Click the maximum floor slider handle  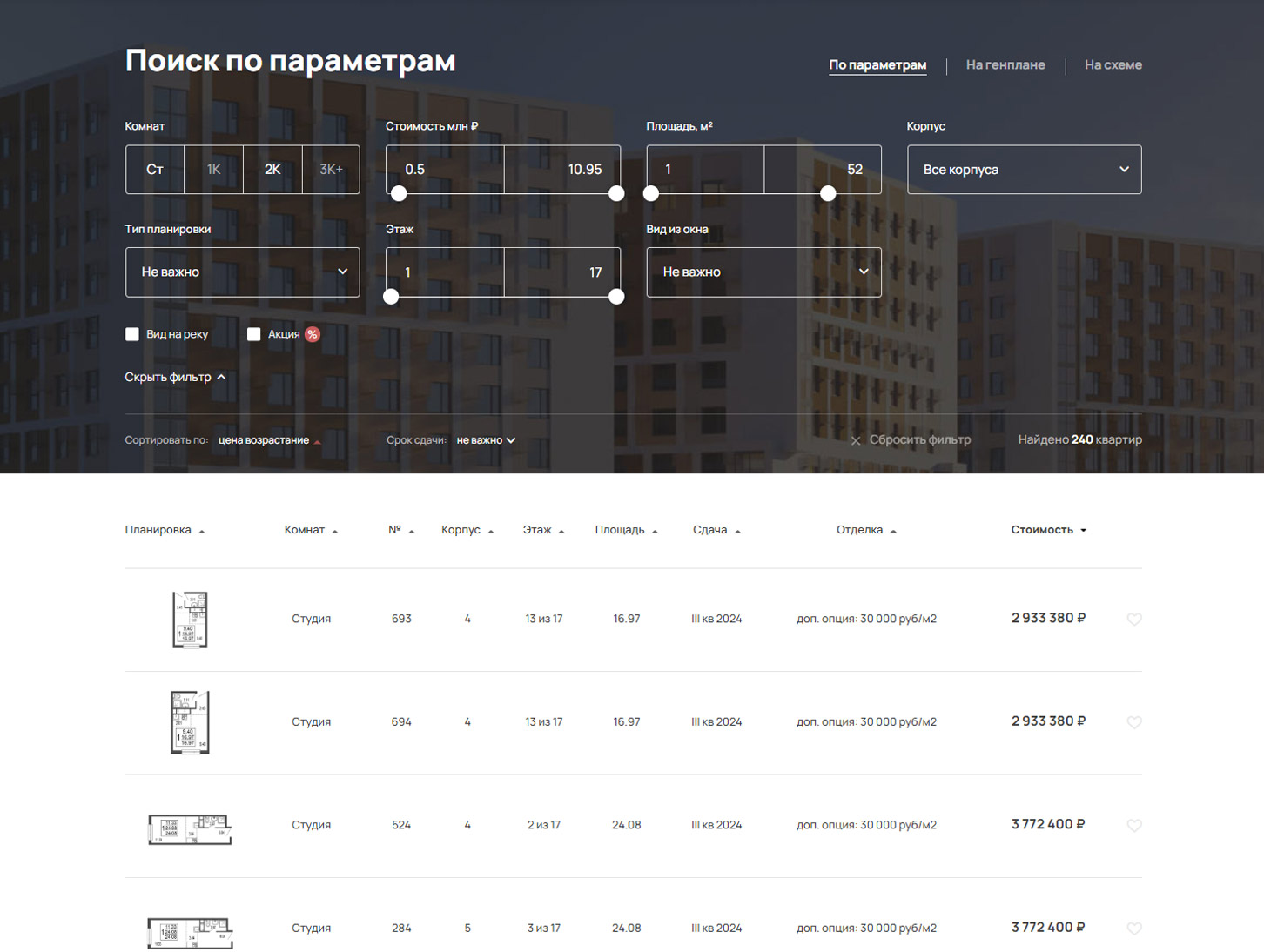616,297
